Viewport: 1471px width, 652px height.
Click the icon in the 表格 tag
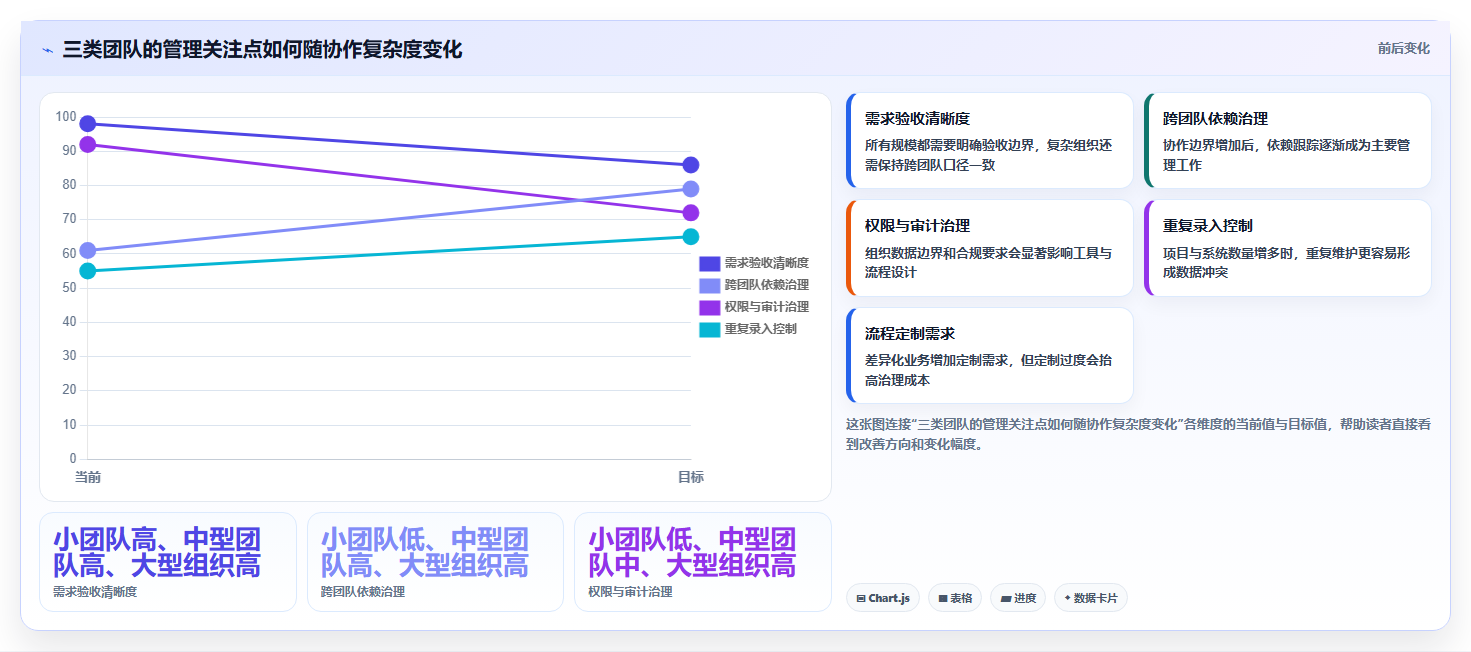[943, 598]
